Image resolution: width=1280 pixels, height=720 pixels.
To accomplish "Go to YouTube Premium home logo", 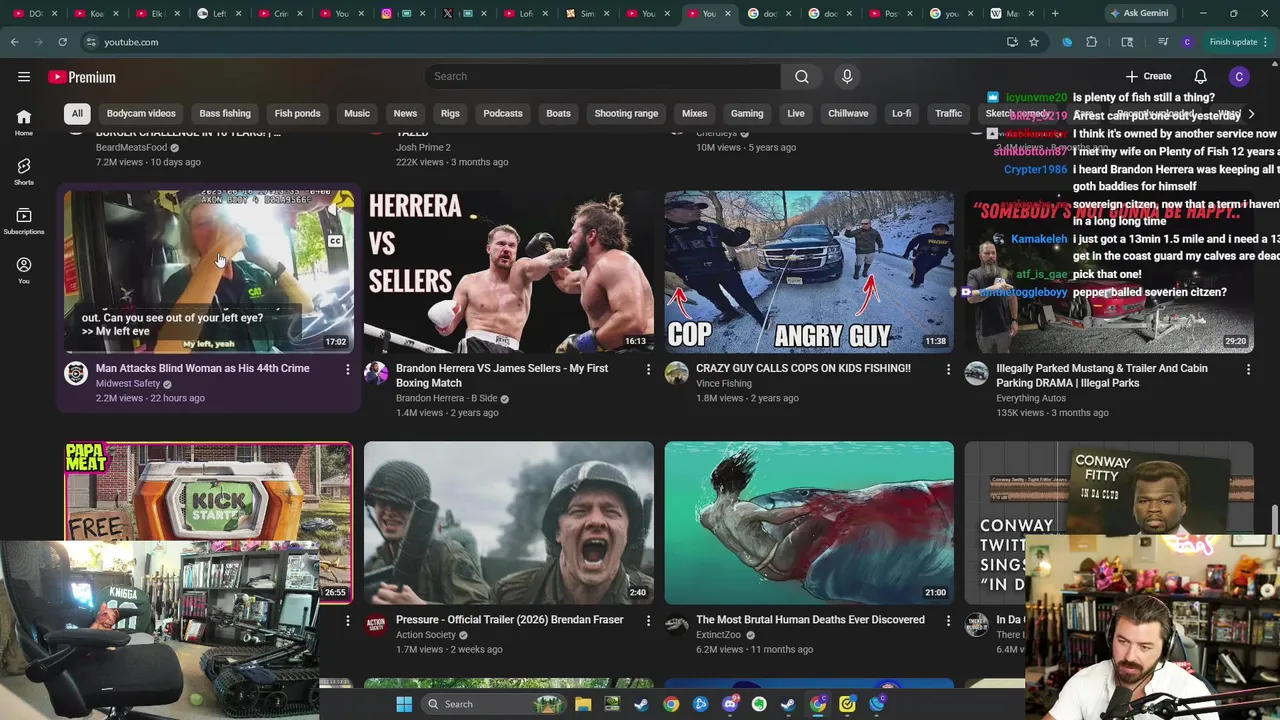I will click(x=82, y=77).
